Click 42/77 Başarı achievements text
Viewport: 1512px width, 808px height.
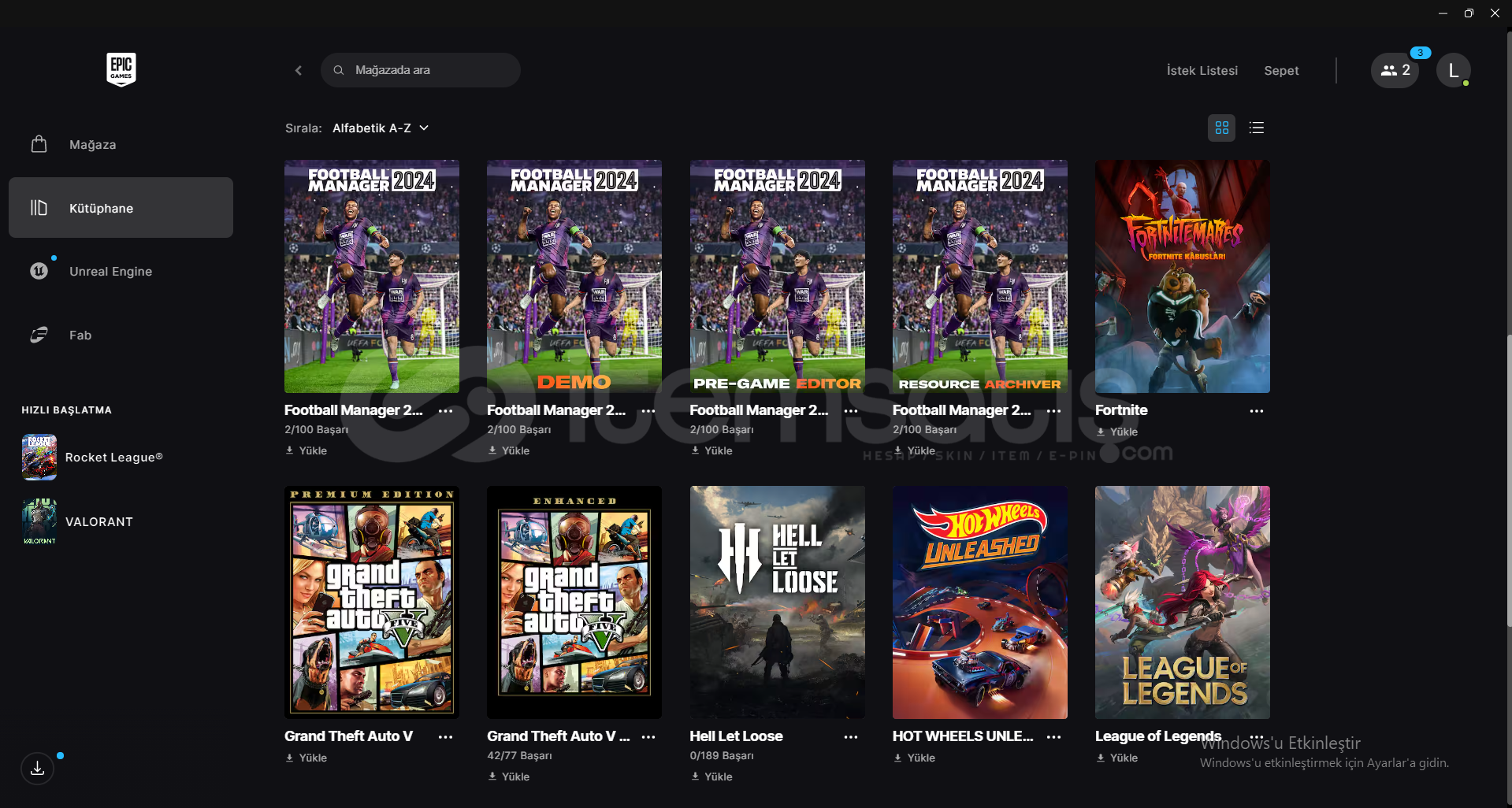click(519, 756)
